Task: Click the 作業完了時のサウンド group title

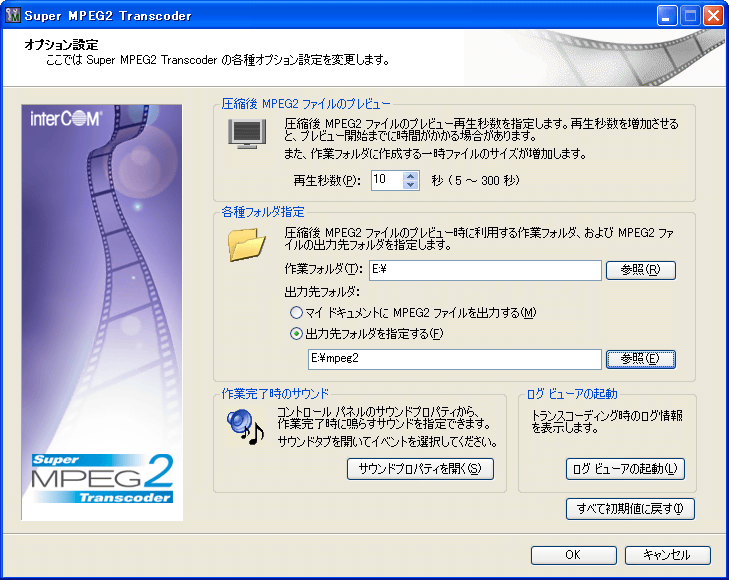Action: point(275,394)
